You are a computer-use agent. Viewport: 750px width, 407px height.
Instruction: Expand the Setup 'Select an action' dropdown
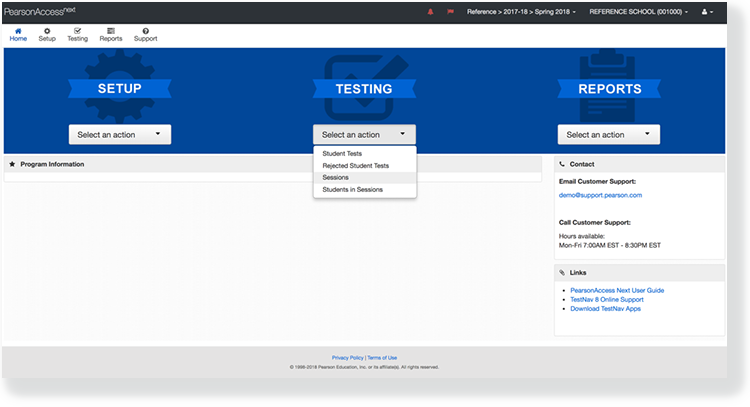coord(120,134)
